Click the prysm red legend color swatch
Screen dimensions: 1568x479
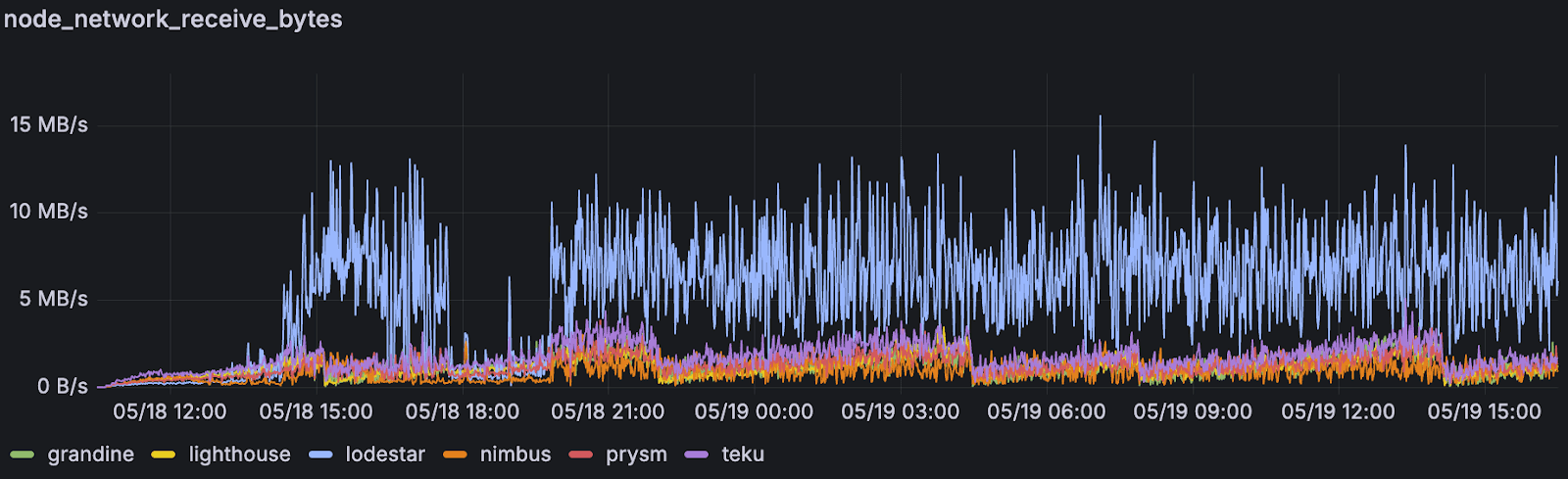581,455
